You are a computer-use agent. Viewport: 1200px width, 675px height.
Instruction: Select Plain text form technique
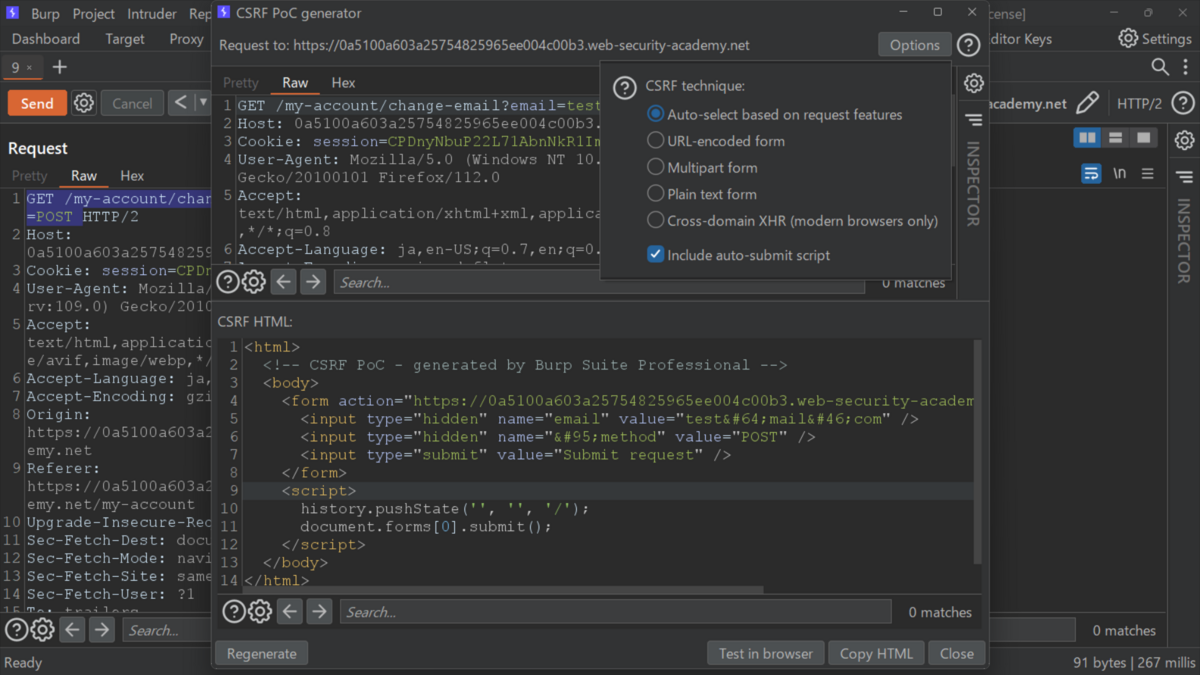point(702,194)
